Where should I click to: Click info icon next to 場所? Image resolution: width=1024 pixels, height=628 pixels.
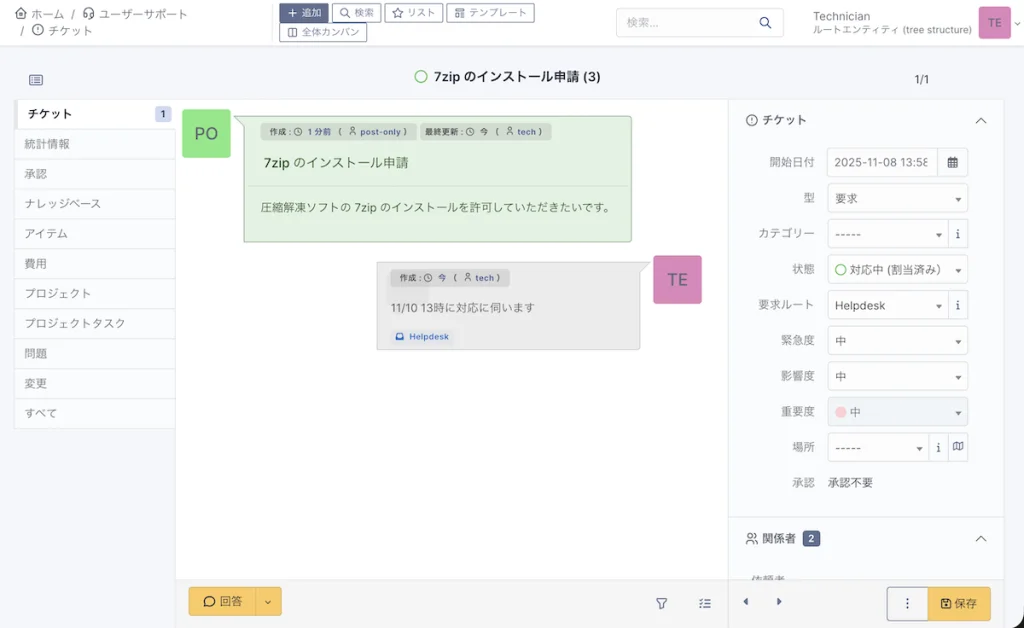coord(938,448)
